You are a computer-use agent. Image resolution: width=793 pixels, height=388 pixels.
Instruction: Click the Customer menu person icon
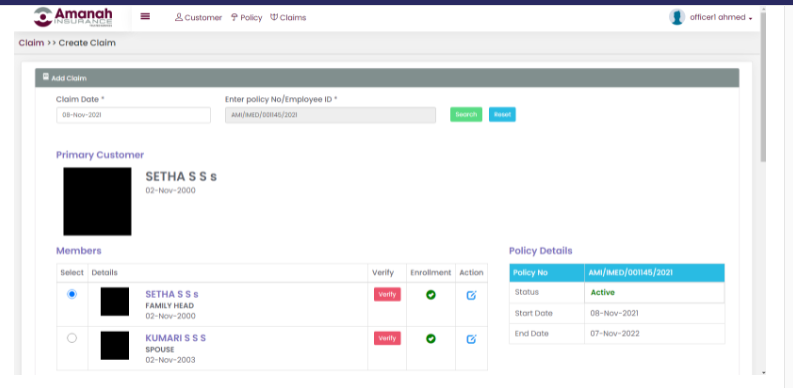click(x=179, y=17)
